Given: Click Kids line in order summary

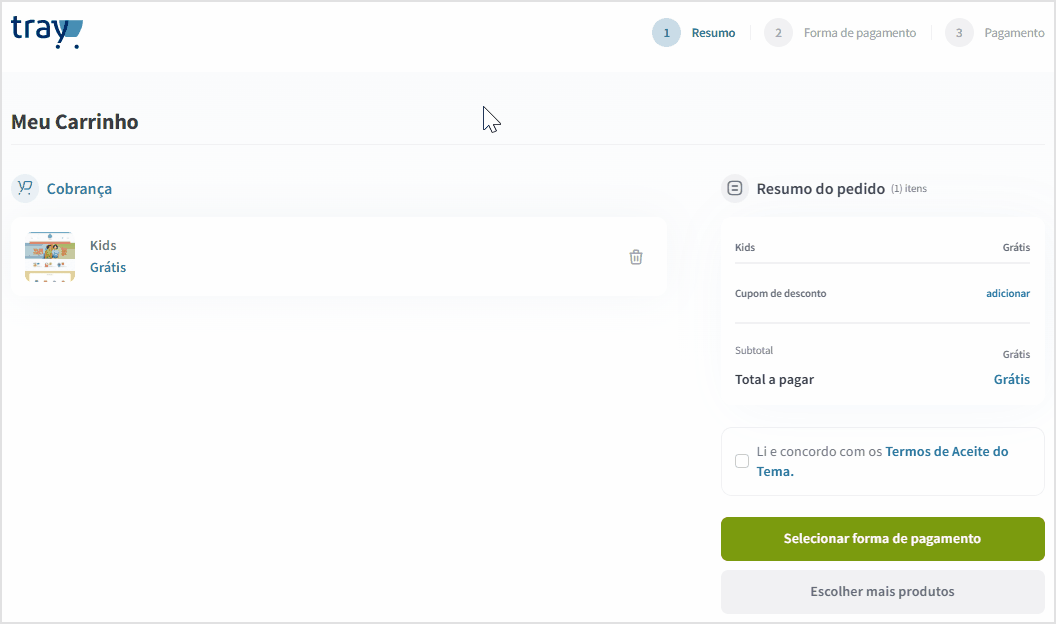Looking at the screenshot, I should (882, 247).
